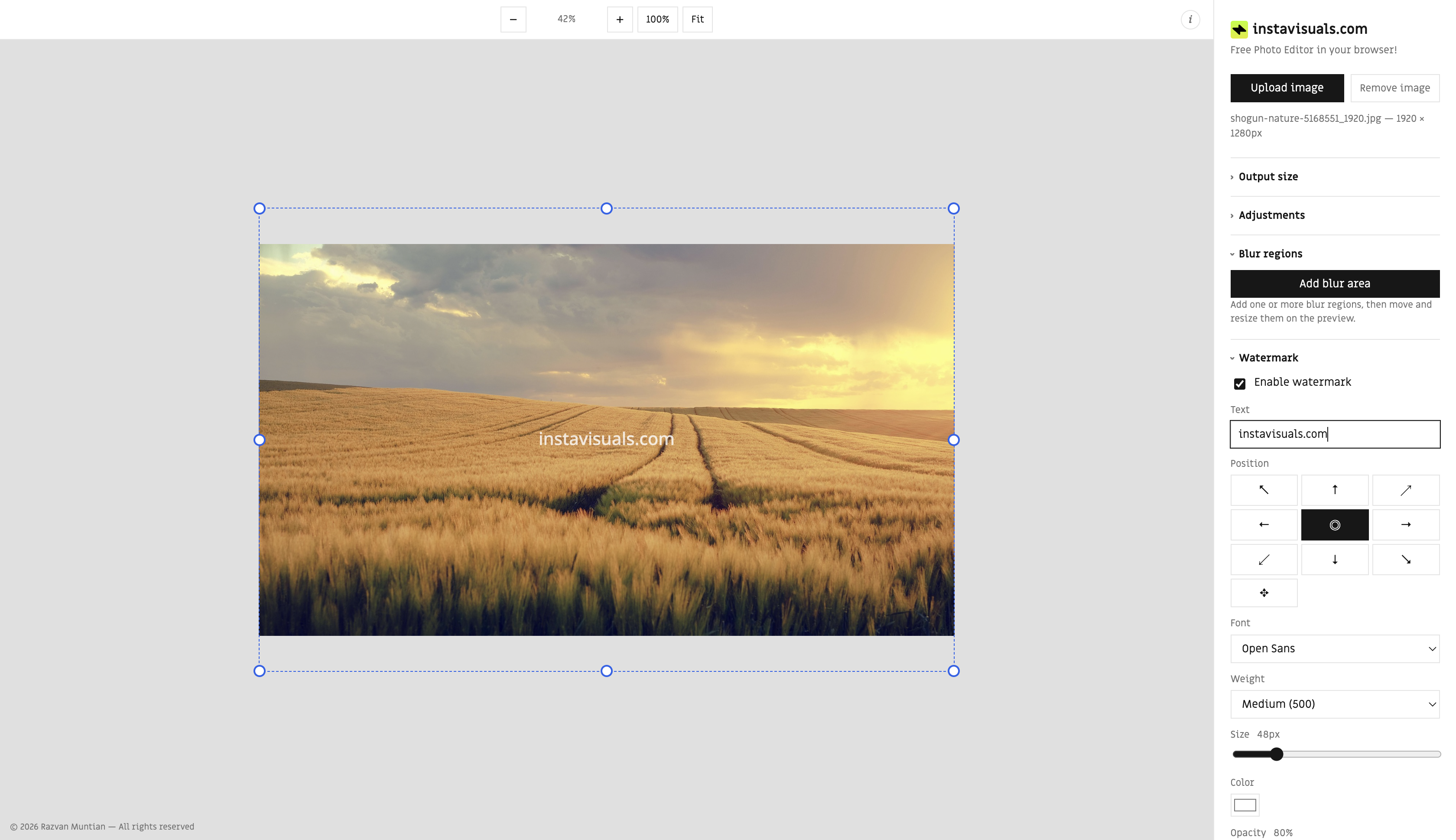The image size is (1456, 840).
Task: Click the shogun-nature-5168551_1920.jpg file name text
Action: coord(1306,118)
